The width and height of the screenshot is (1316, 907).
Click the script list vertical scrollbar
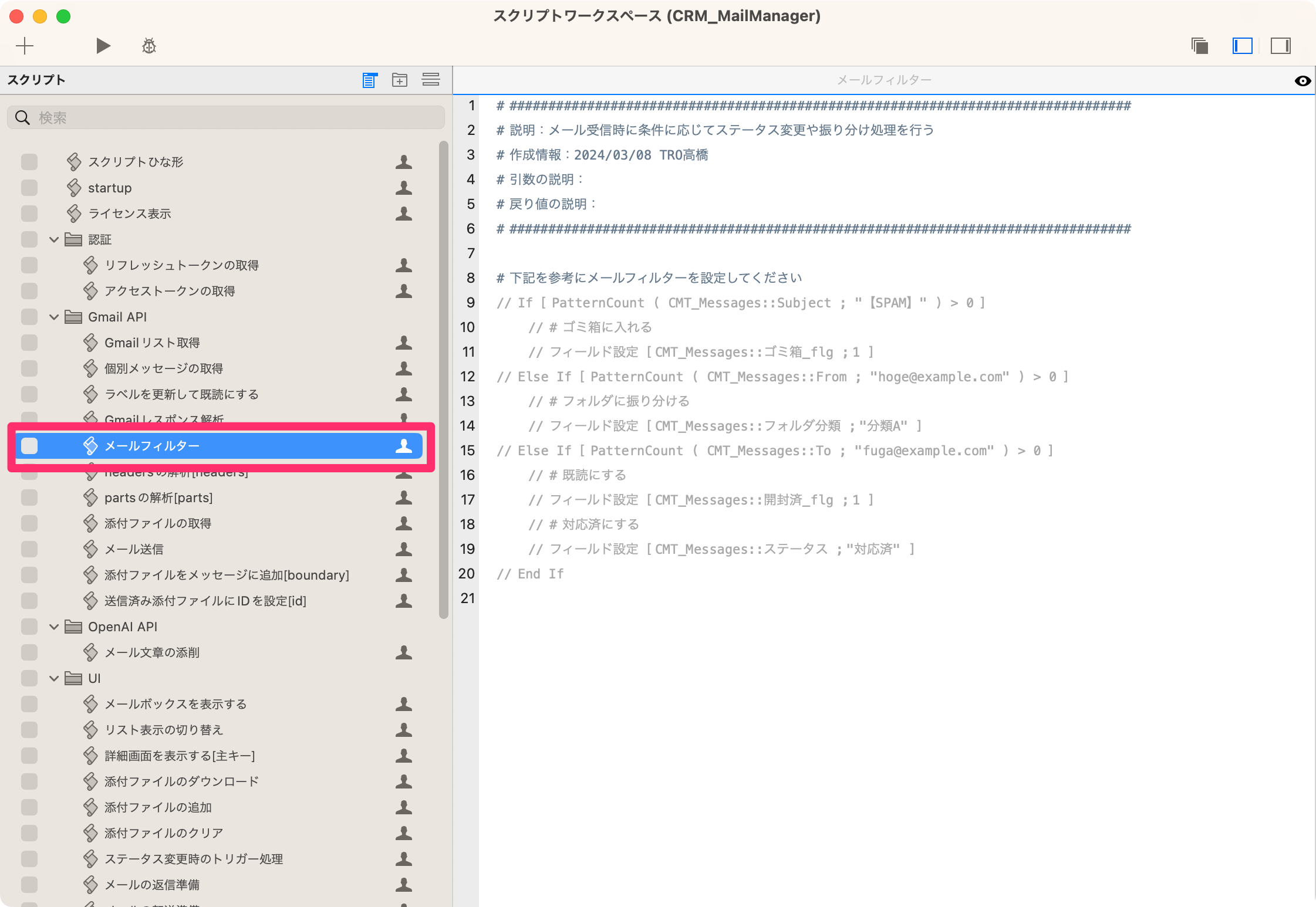[444, 380]
